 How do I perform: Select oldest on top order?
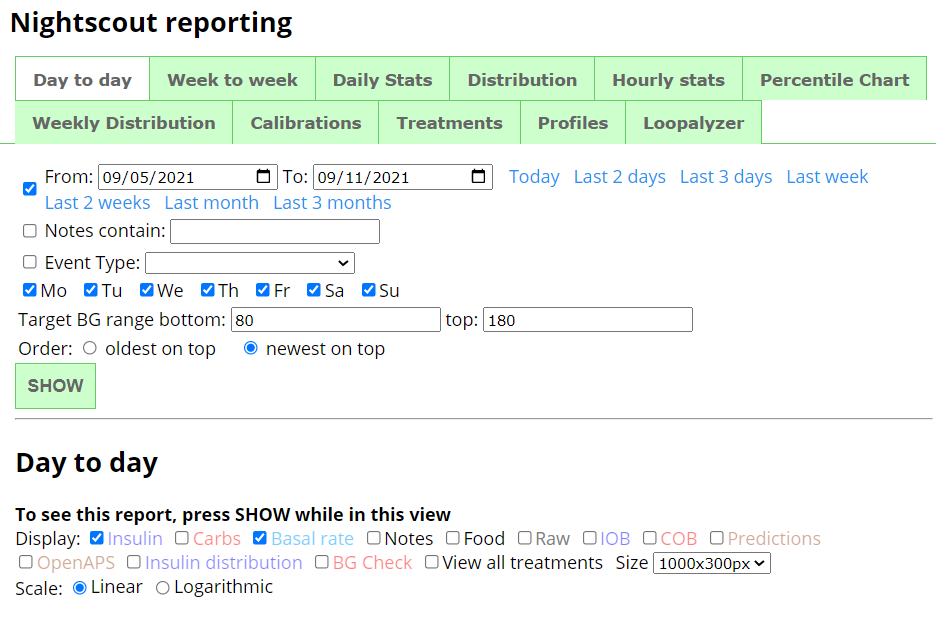point(90,348)
